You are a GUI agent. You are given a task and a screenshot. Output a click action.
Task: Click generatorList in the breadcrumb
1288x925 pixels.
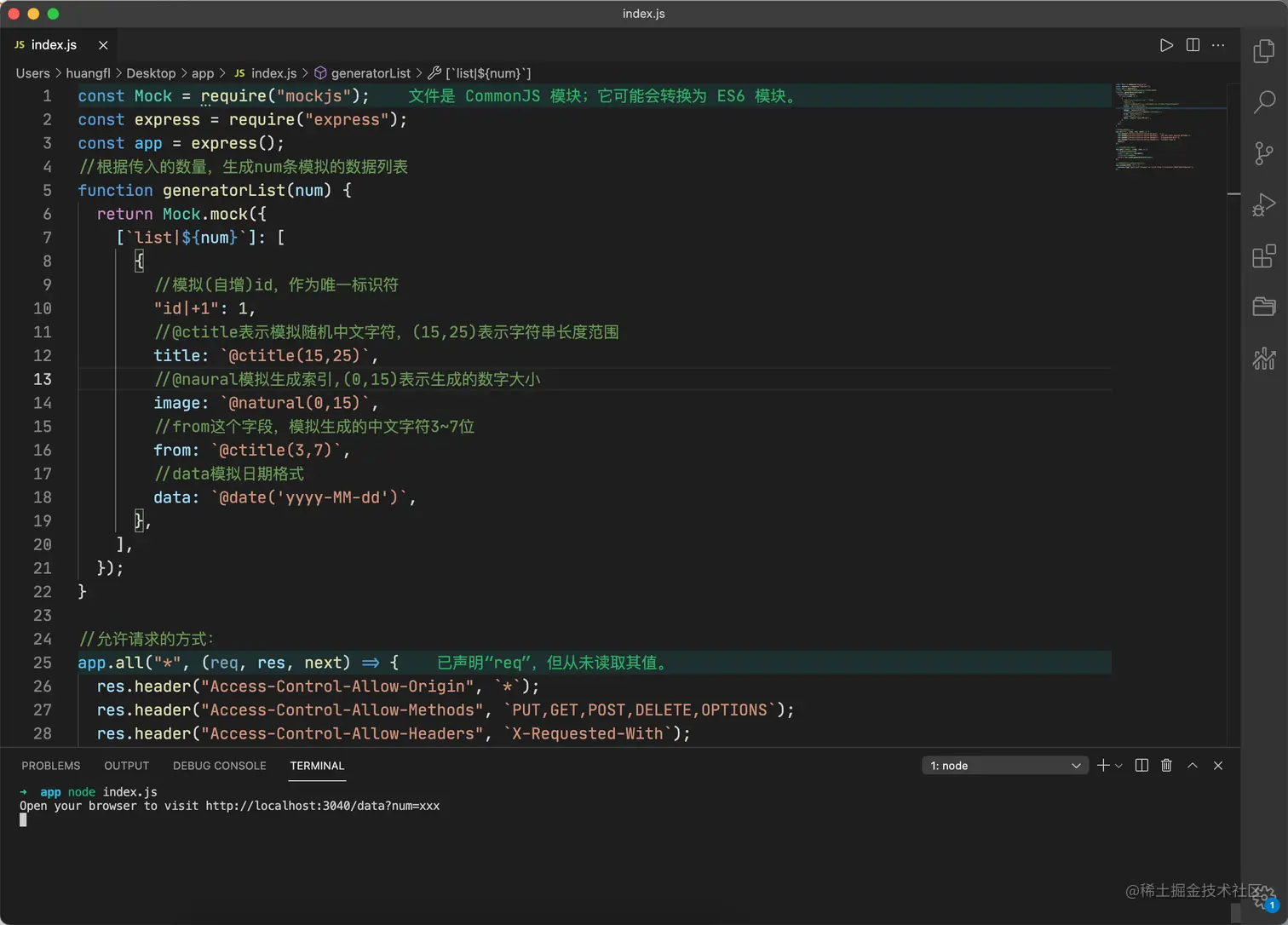click(370, 73)
